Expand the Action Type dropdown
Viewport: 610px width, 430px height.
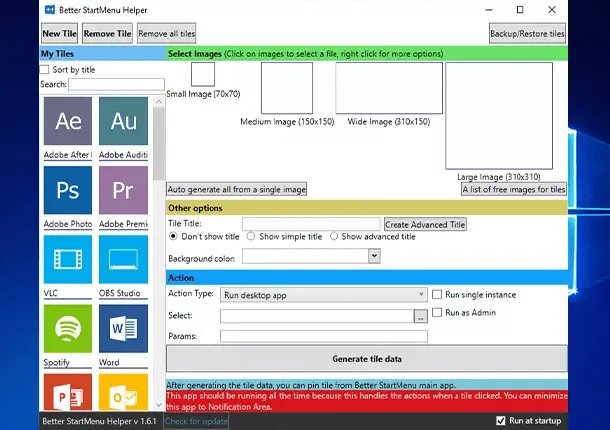point(324,295)
